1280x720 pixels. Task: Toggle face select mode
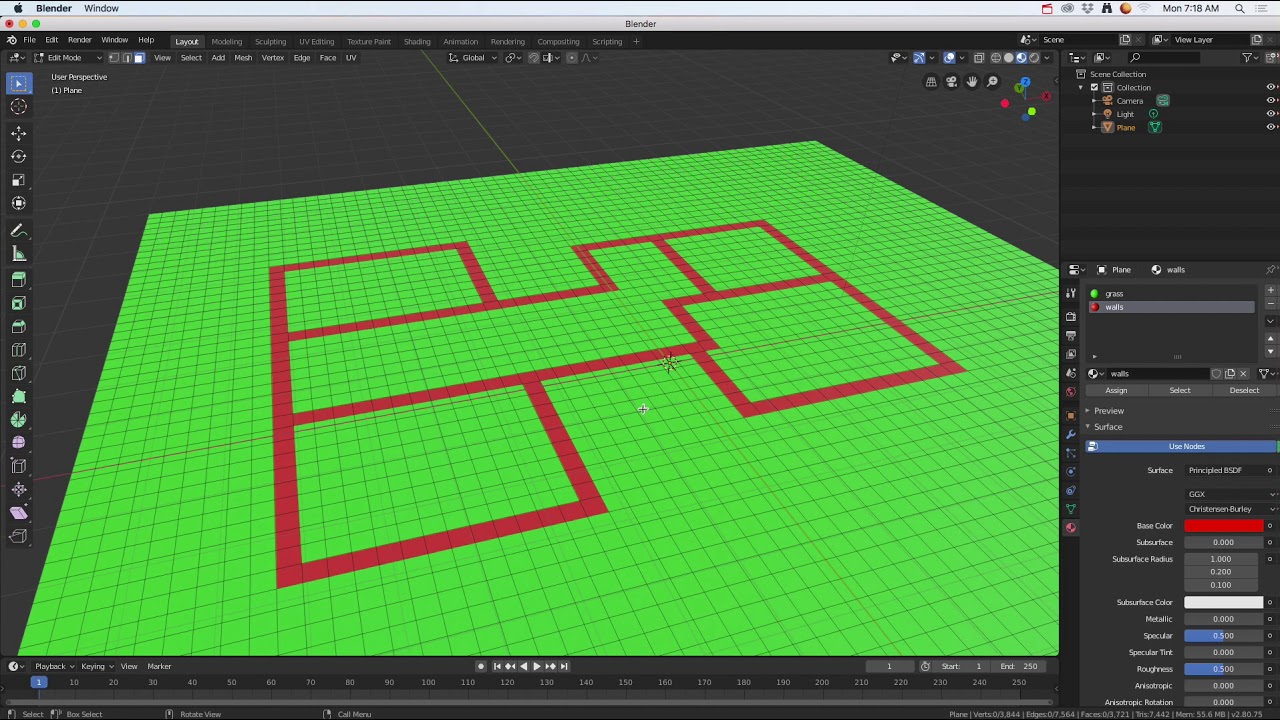pos(138,58)
